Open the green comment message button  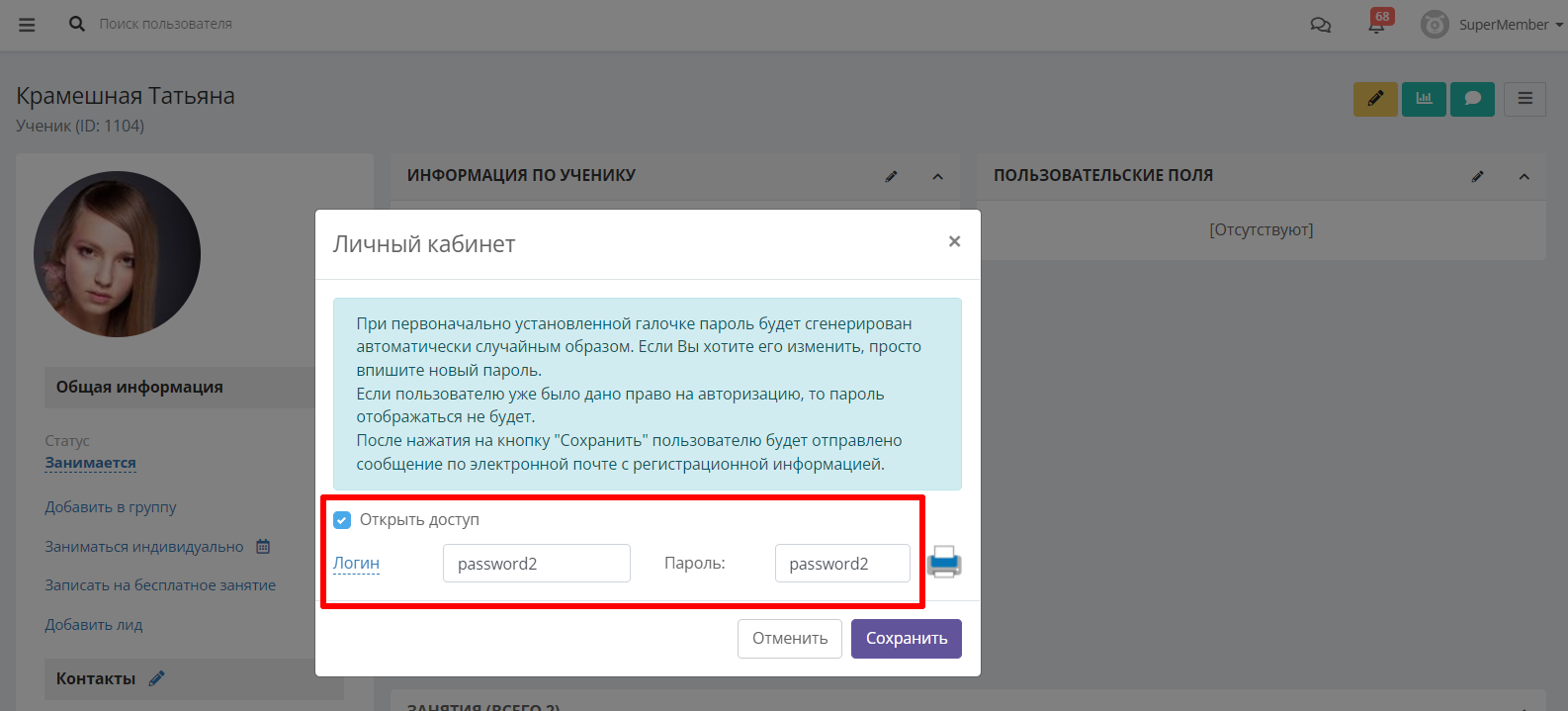pyautogui.click(x=1472, y=99)
